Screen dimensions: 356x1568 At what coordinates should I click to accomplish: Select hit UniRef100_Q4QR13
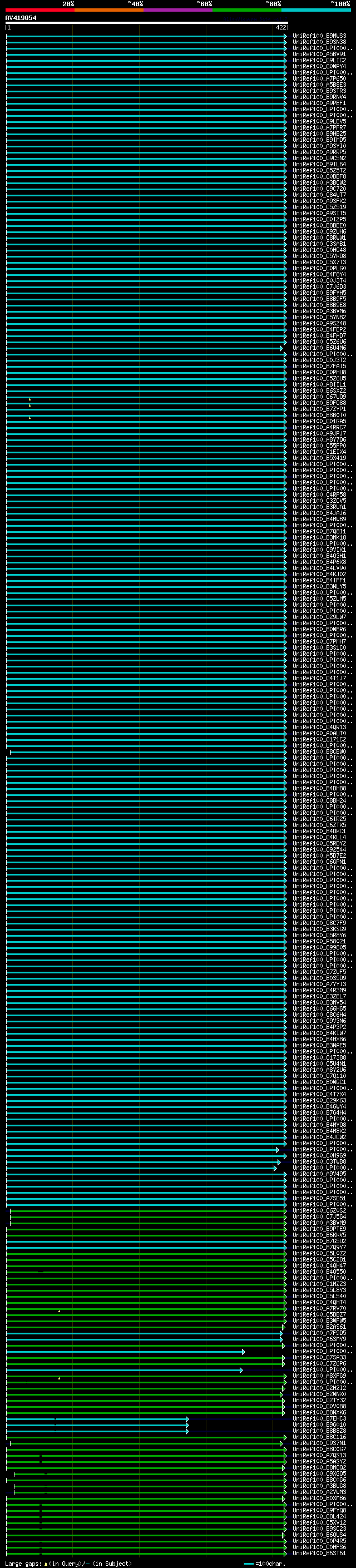tap(319, 727)
